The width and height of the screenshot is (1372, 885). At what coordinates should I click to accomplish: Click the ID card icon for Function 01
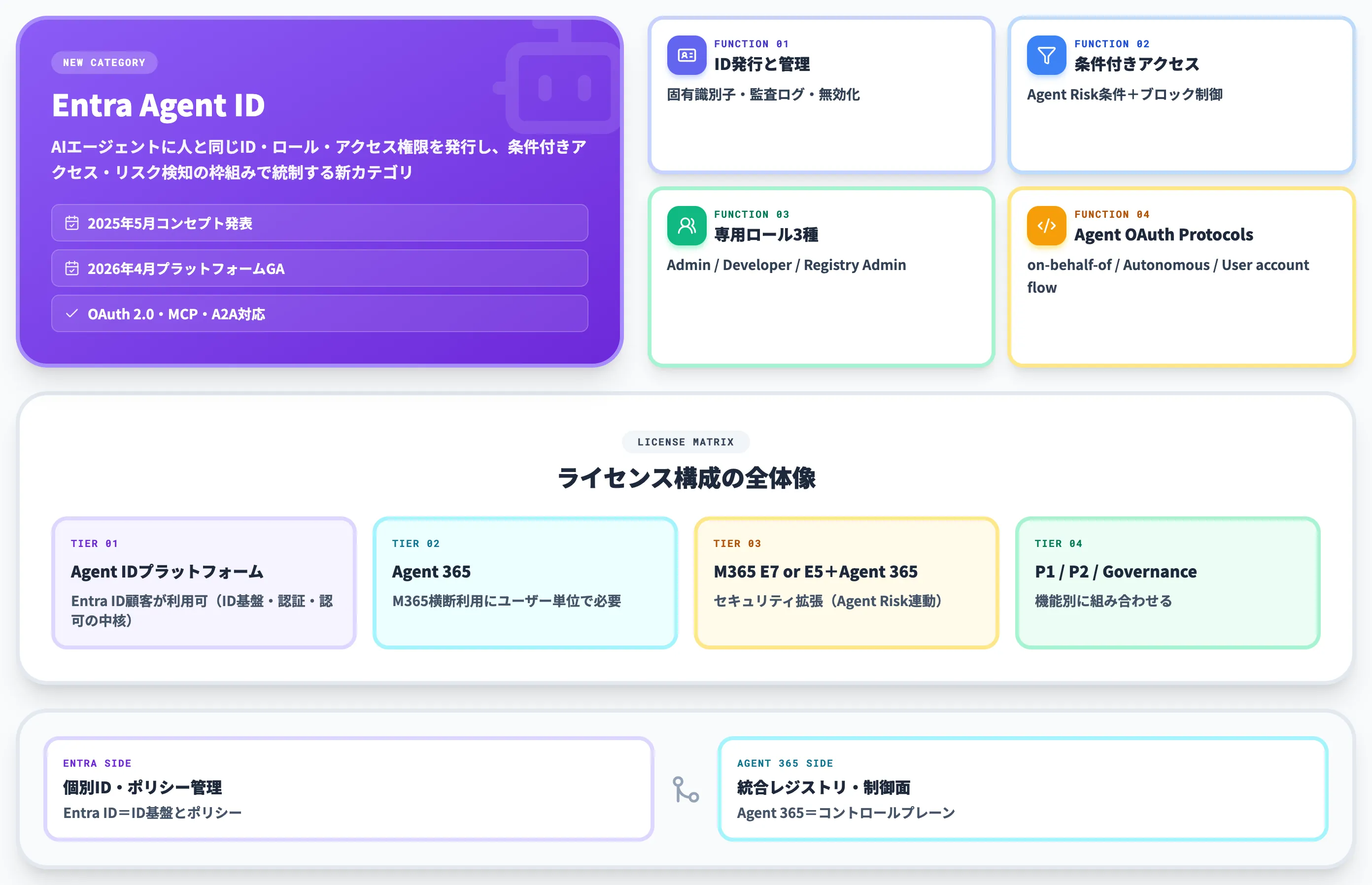(x=686, y=55)
